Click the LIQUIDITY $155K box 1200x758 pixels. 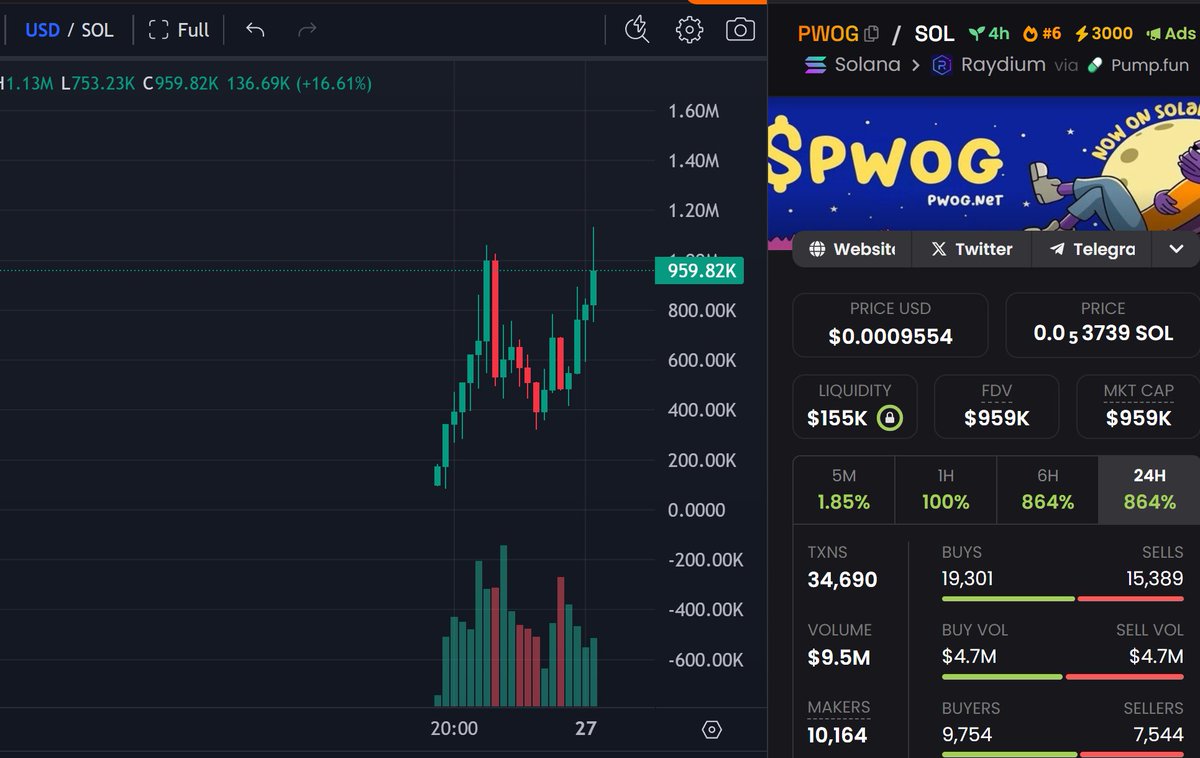(x=855, y=406)
